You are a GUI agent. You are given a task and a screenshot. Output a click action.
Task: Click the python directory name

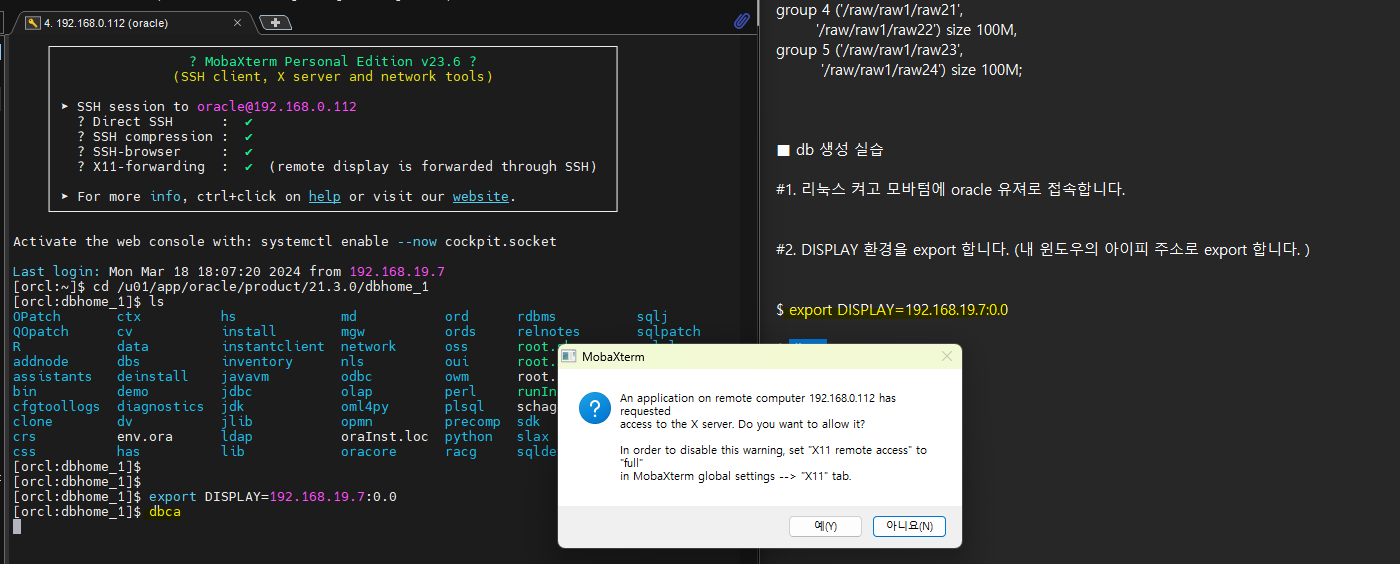[469, 437]
